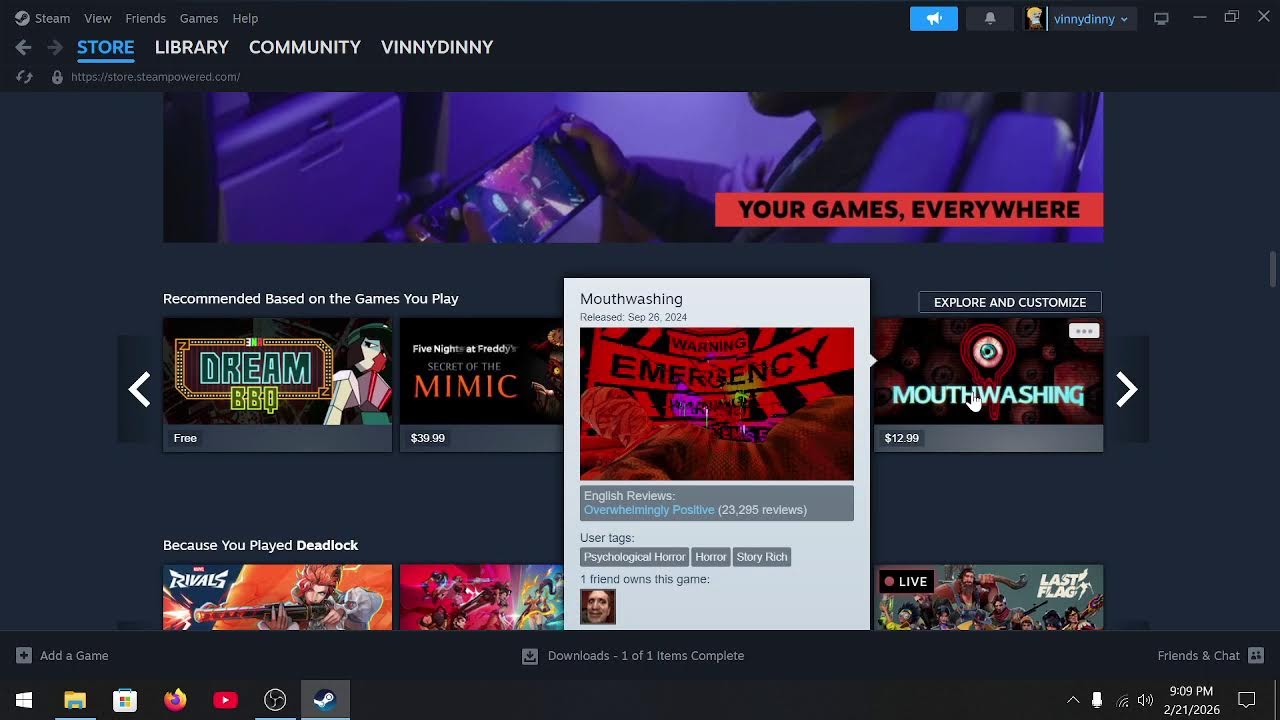Viewport: 1280px width, 720px height.
Task: Open the Friends & Chat icon
Action: (x=1257, y=656)
